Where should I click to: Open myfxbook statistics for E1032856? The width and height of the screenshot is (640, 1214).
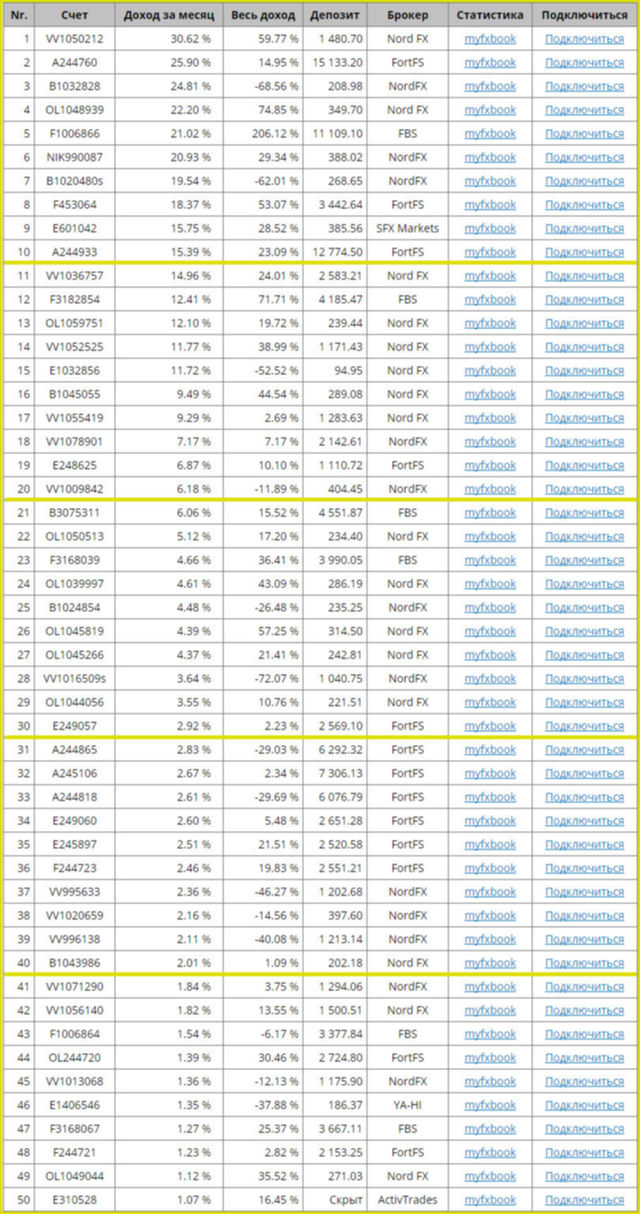(x=490, y=370)
